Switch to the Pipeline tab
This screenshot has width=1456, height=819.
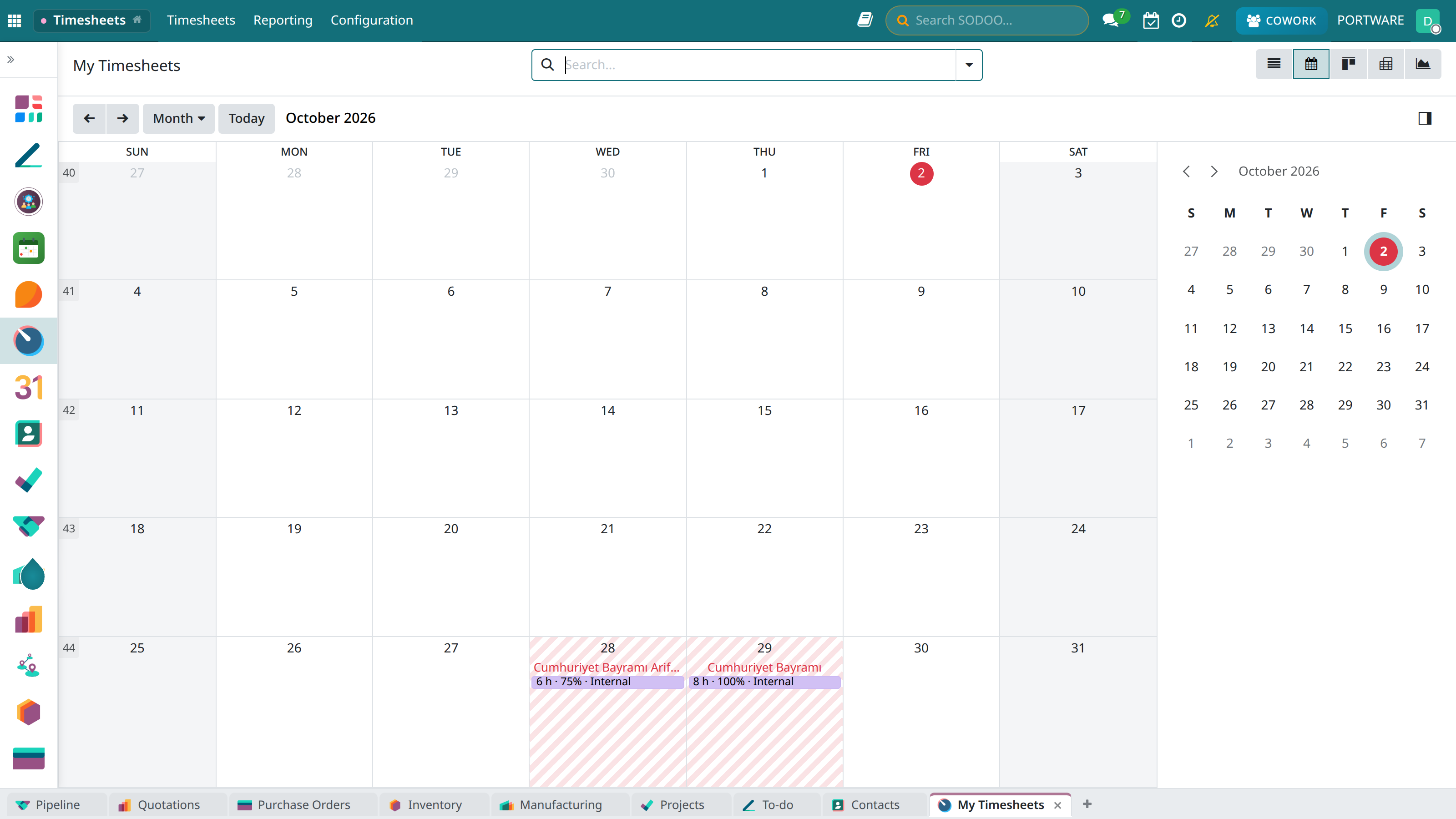pos(56,804)
